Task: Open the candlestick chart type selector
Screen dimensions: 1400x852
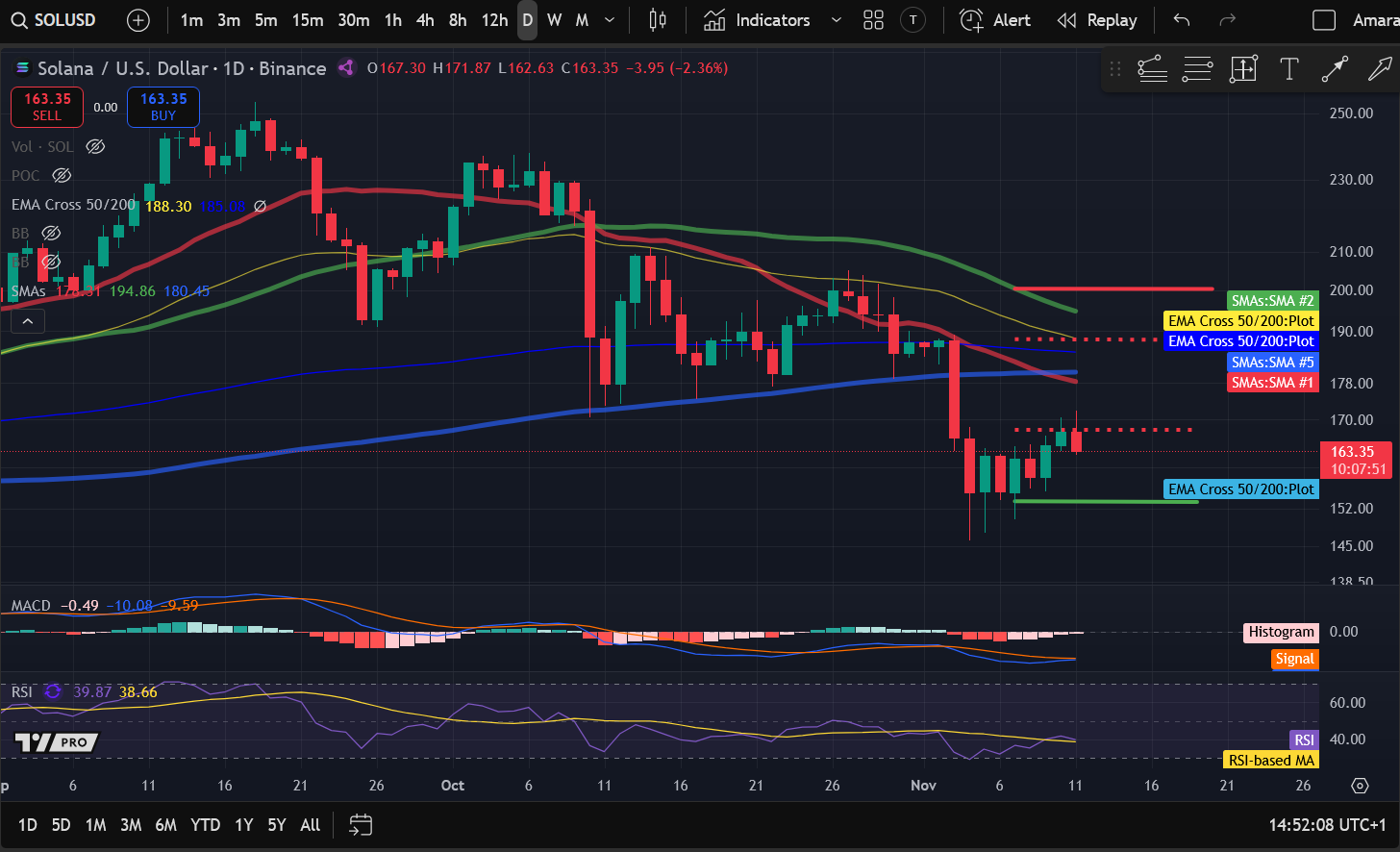Action: click(658, 20)
